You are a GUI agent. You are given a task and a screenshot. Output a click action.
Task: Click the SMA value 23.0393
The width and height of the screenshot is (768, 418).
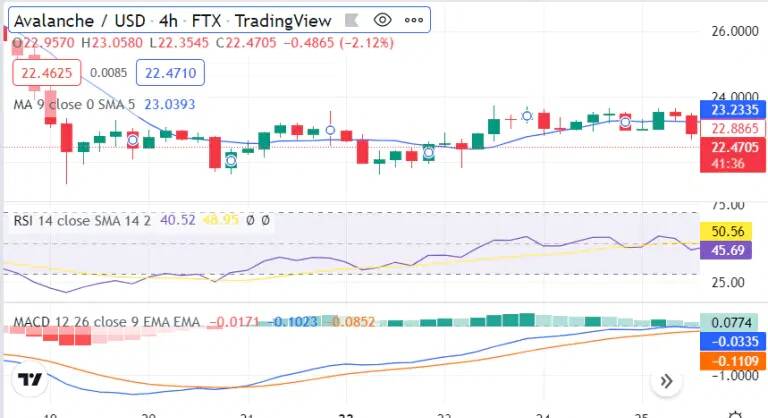pyautogui.click(x=169, y=104)
